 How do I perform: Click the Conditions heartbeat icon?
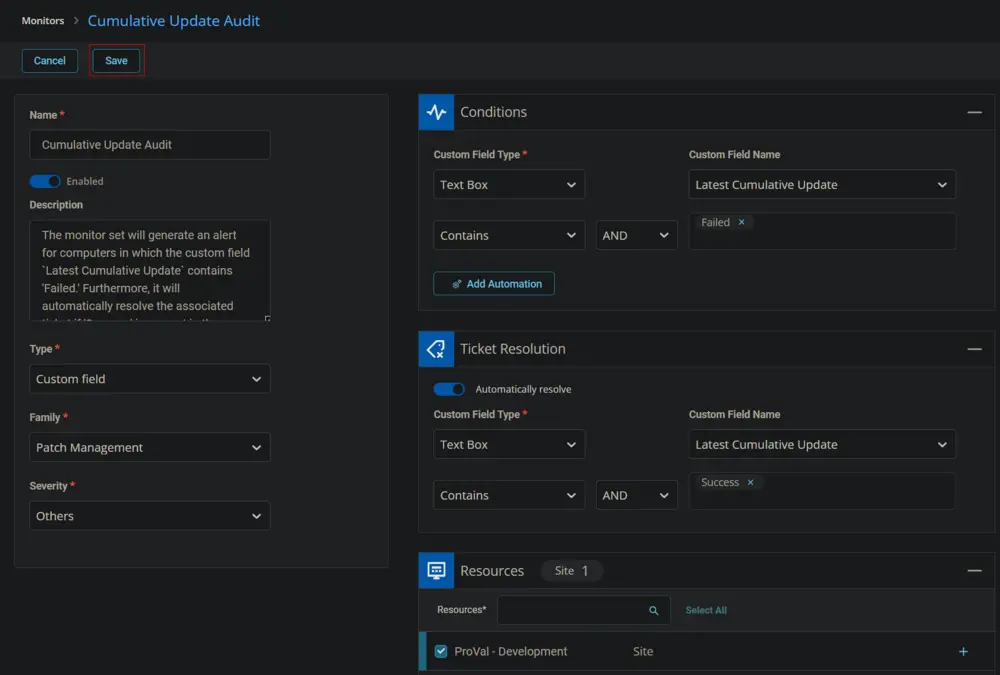436,112
